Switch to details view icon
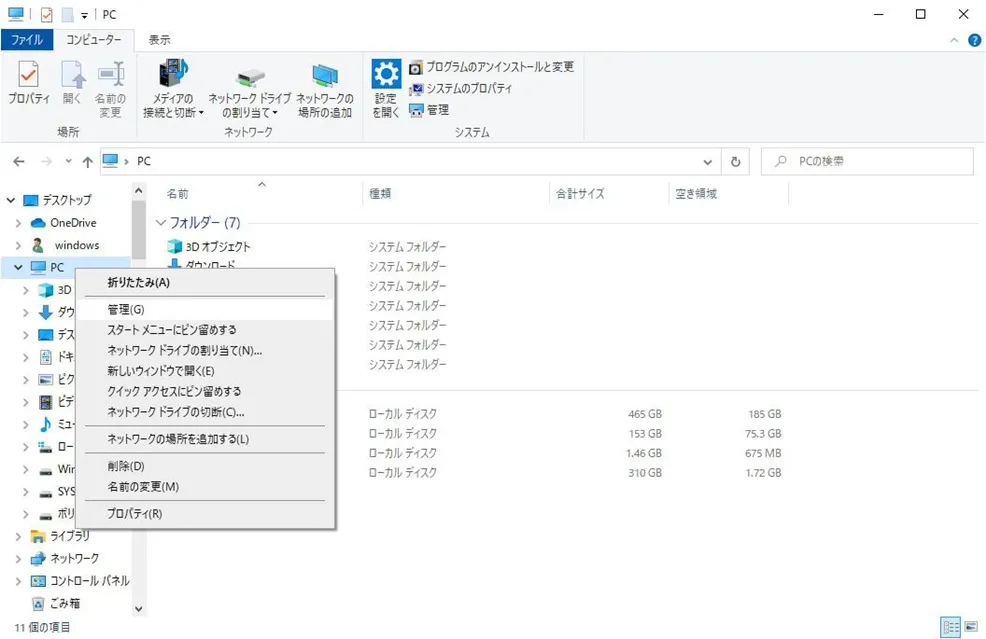The width and height of the screenshot is (986, 639). 951,626
